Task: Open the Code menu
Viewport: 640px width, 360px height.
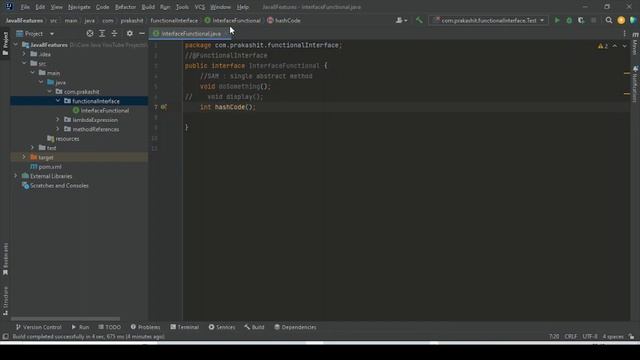Action: [102, 7]
